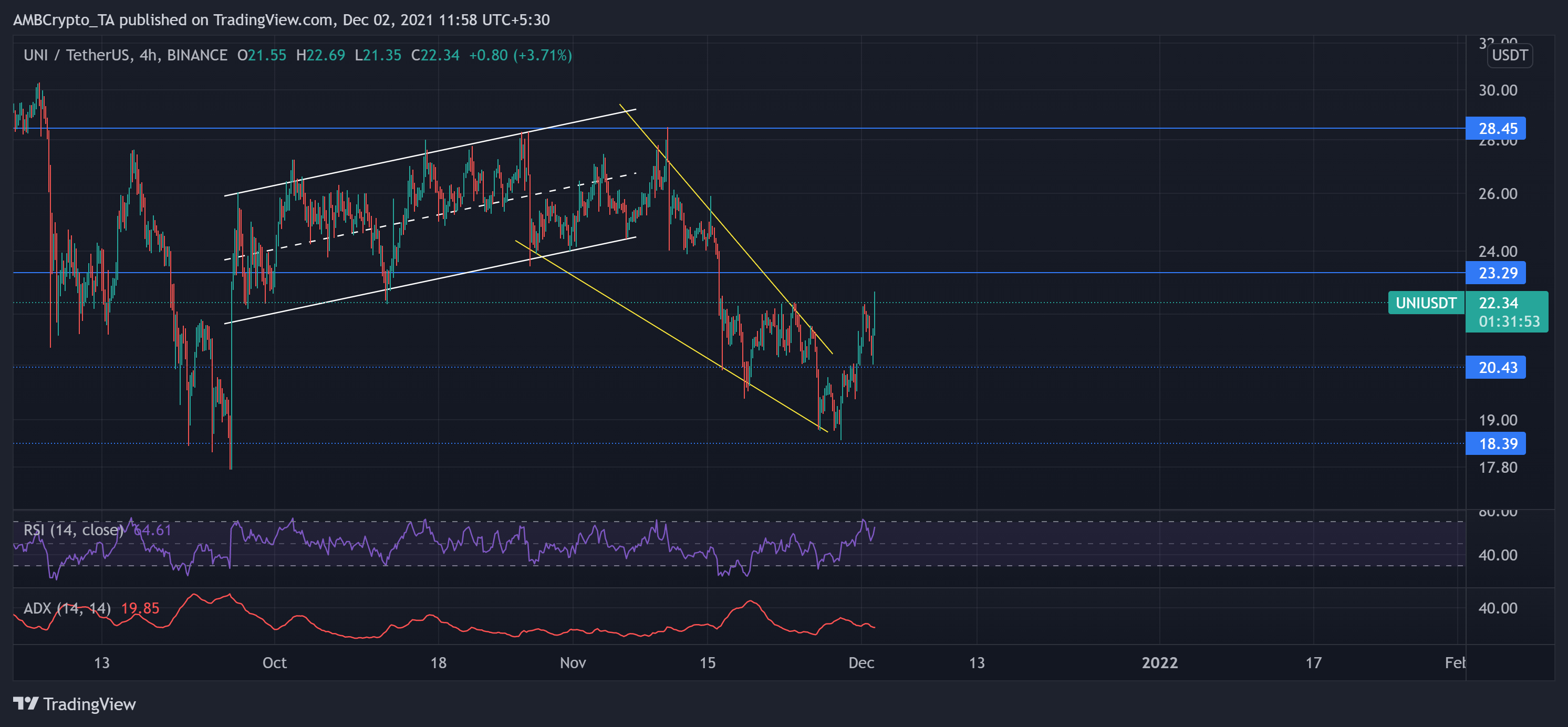
Task: Click the 18.39 price level label
Action: point(1495,443)
